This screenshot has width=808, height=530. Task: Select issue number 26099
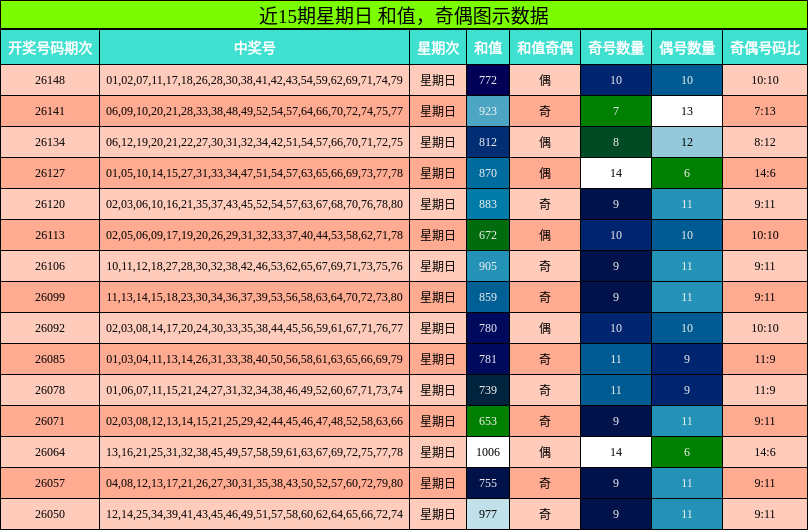click(50, 297)
